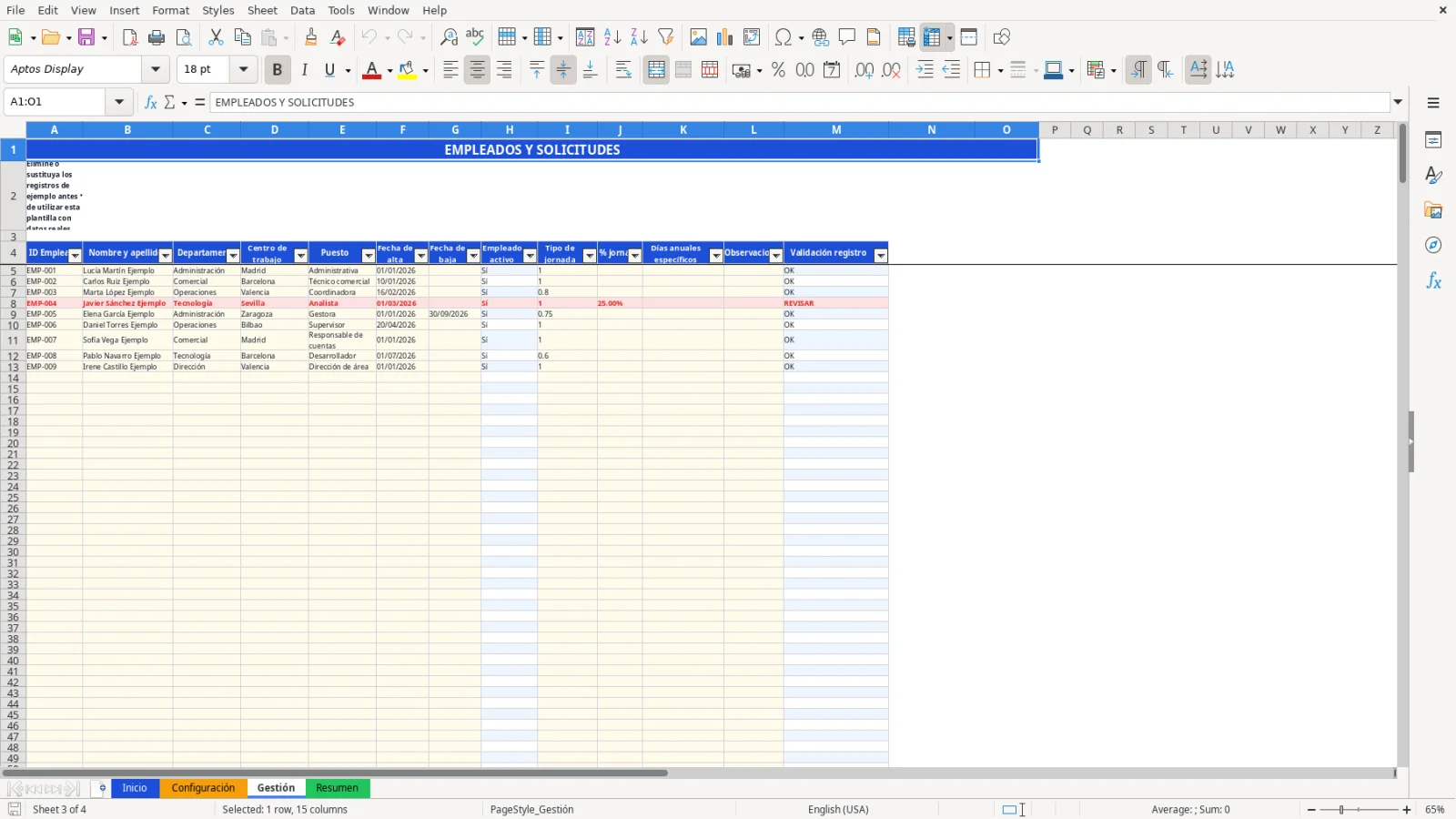
Task: Open the Data menu
Action: (303, 10)
